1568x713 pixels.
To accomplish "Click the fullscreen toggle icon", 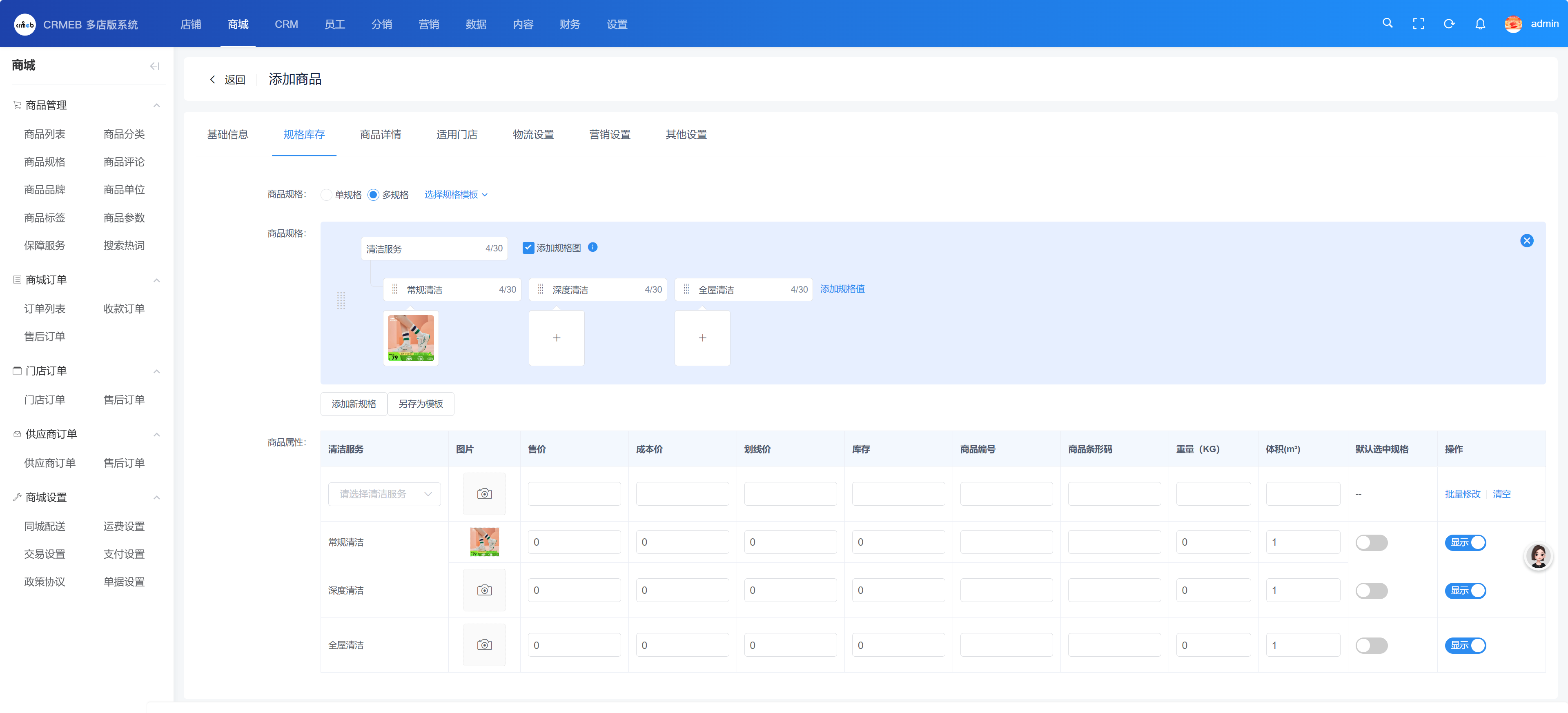I will pos(1418,24).
